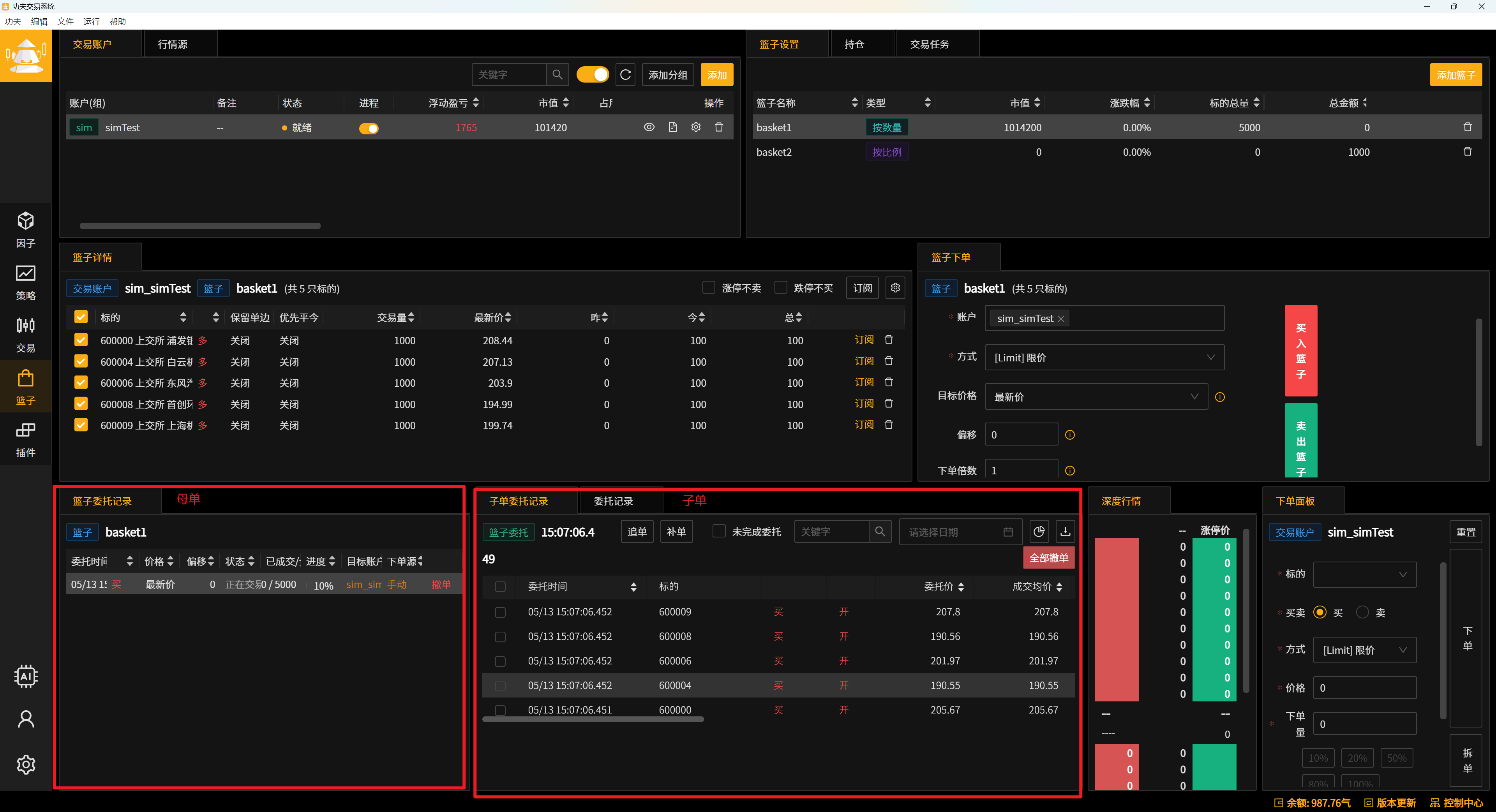Open 方式 dropdown in 下单面板
Image resolution: width=1496 pixels, height=812 pixels.
click(x=1364, y=650)
